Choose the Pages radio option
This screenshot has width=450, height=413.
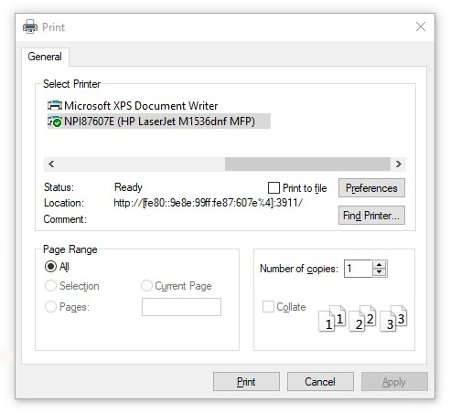coord(51,307)
